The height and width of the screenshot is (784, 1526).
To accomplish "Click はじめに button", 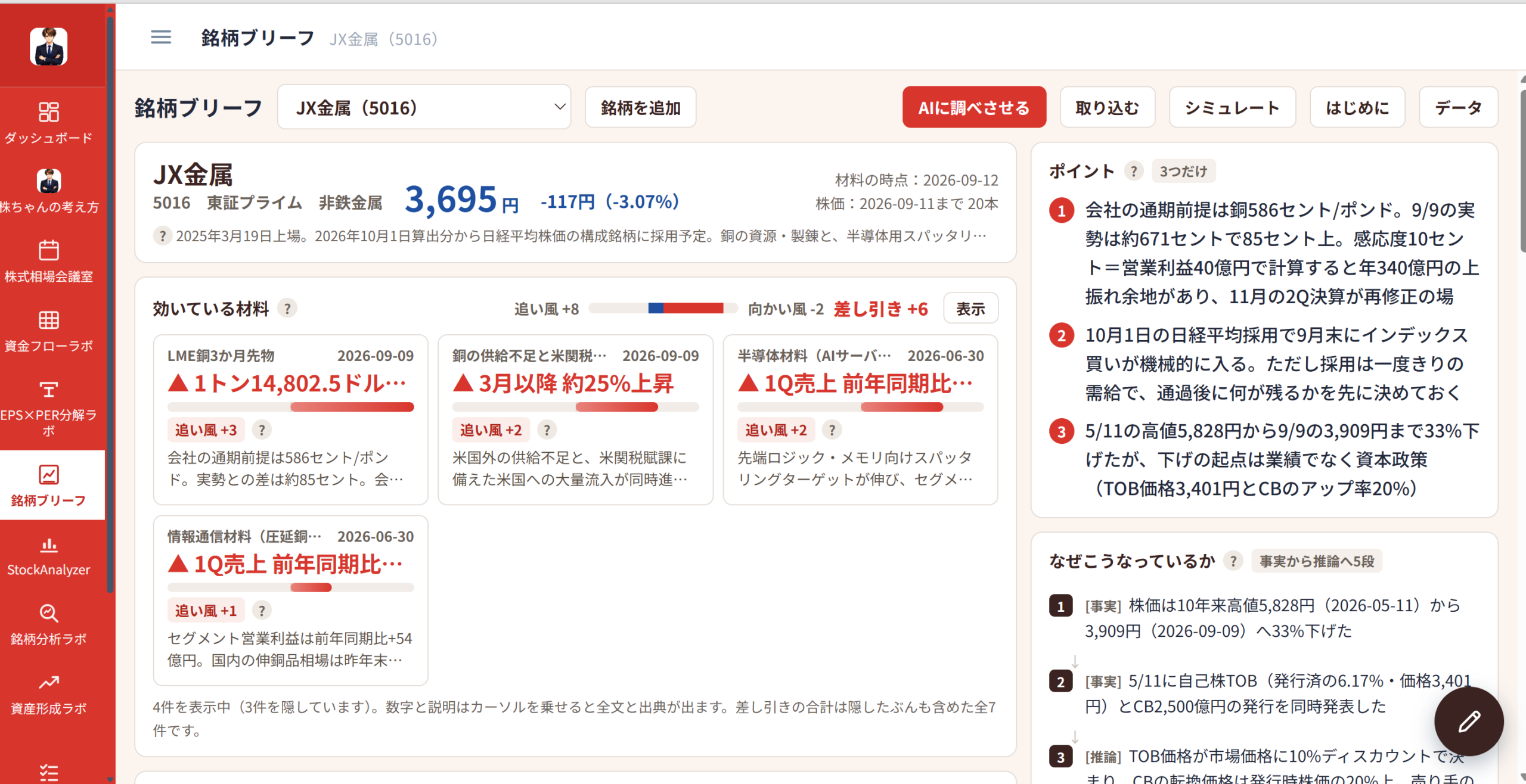I will click(x=1357, y=107).
